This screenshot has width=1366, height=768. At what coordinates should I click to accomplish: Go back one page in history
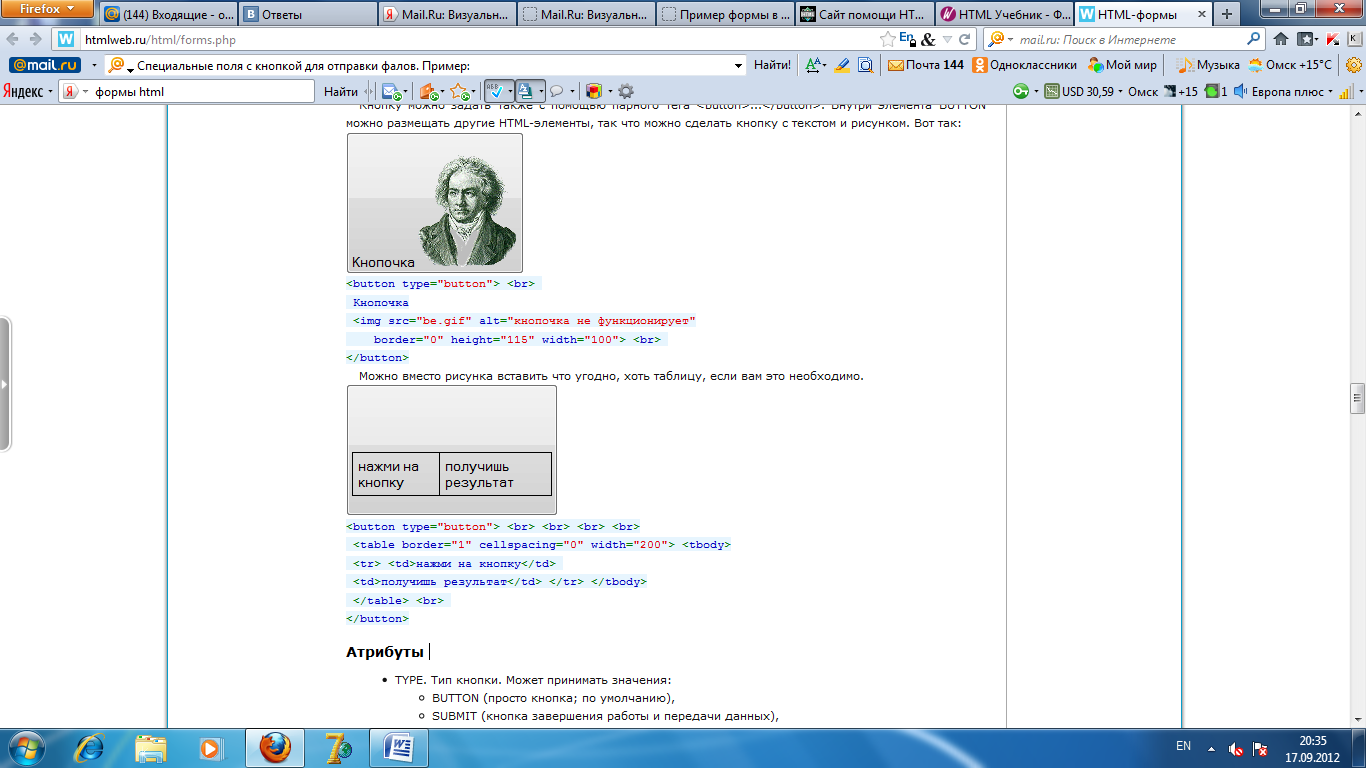(x=13, y=39)
